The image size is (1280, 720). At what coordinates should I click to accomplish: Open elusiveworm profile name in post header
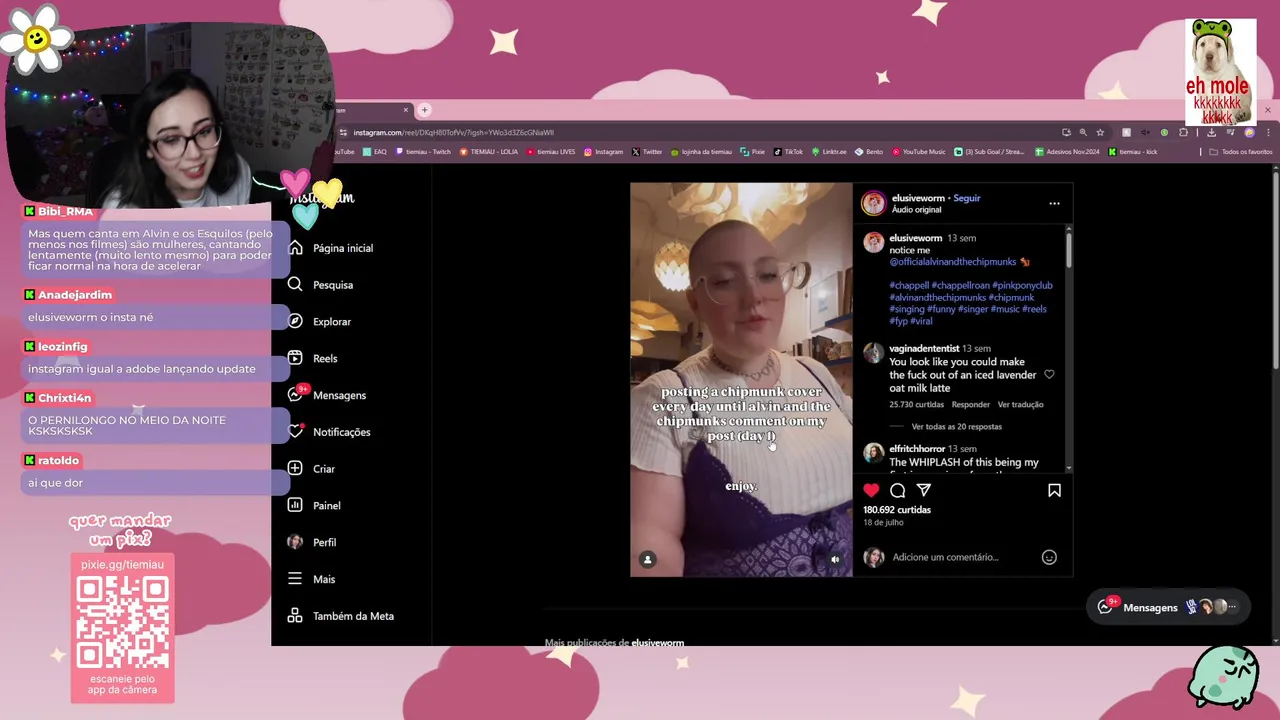point(917,198)
